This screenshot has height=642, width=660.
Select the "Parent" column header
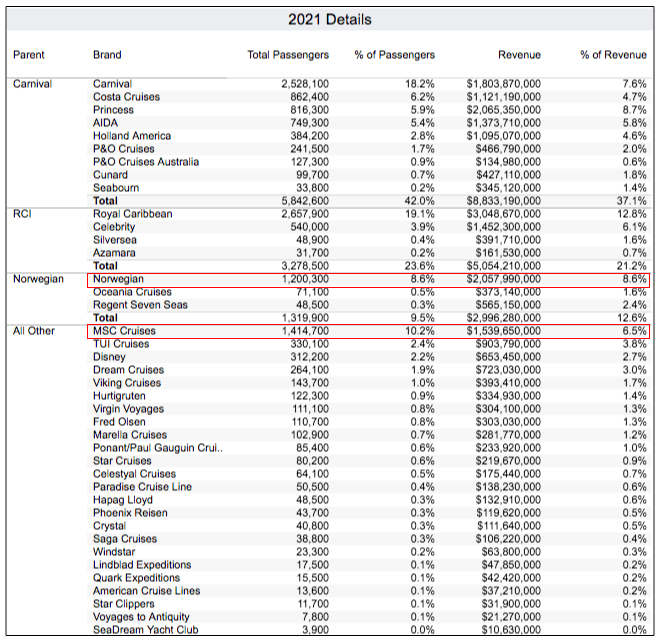click(x=29, y=55)
